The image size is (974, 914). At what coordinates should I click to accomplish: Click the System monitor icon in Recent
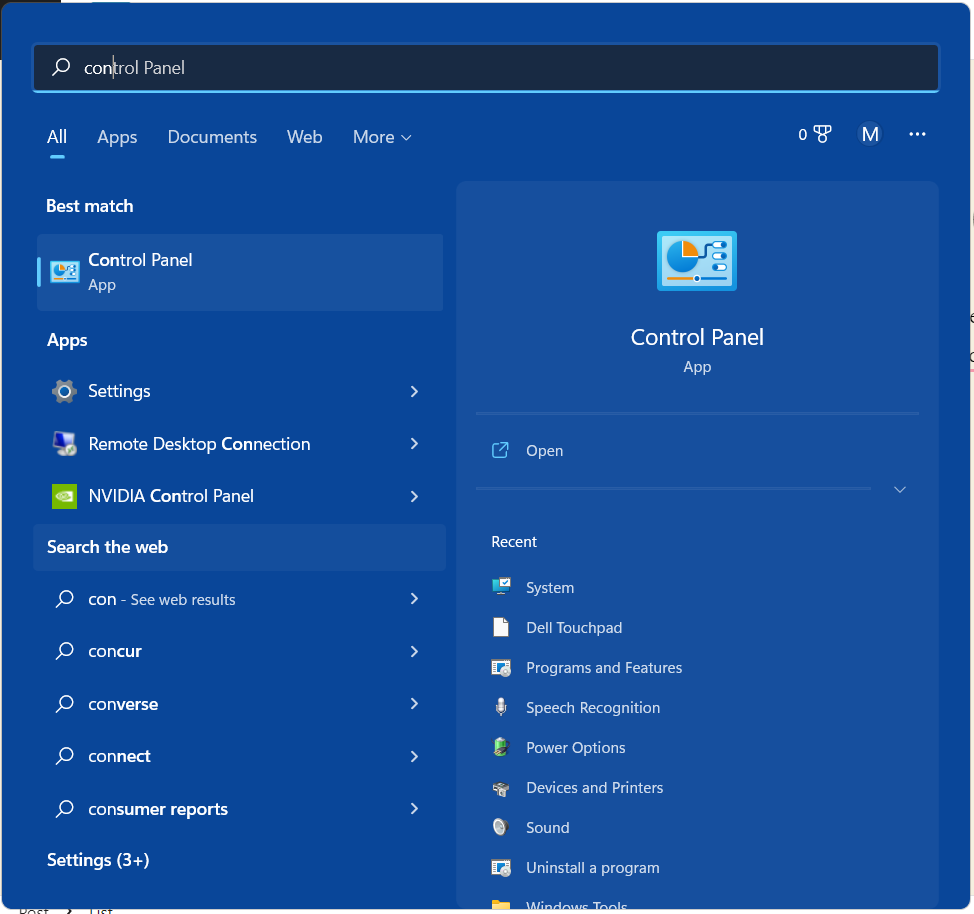click(x=501, y=587)
